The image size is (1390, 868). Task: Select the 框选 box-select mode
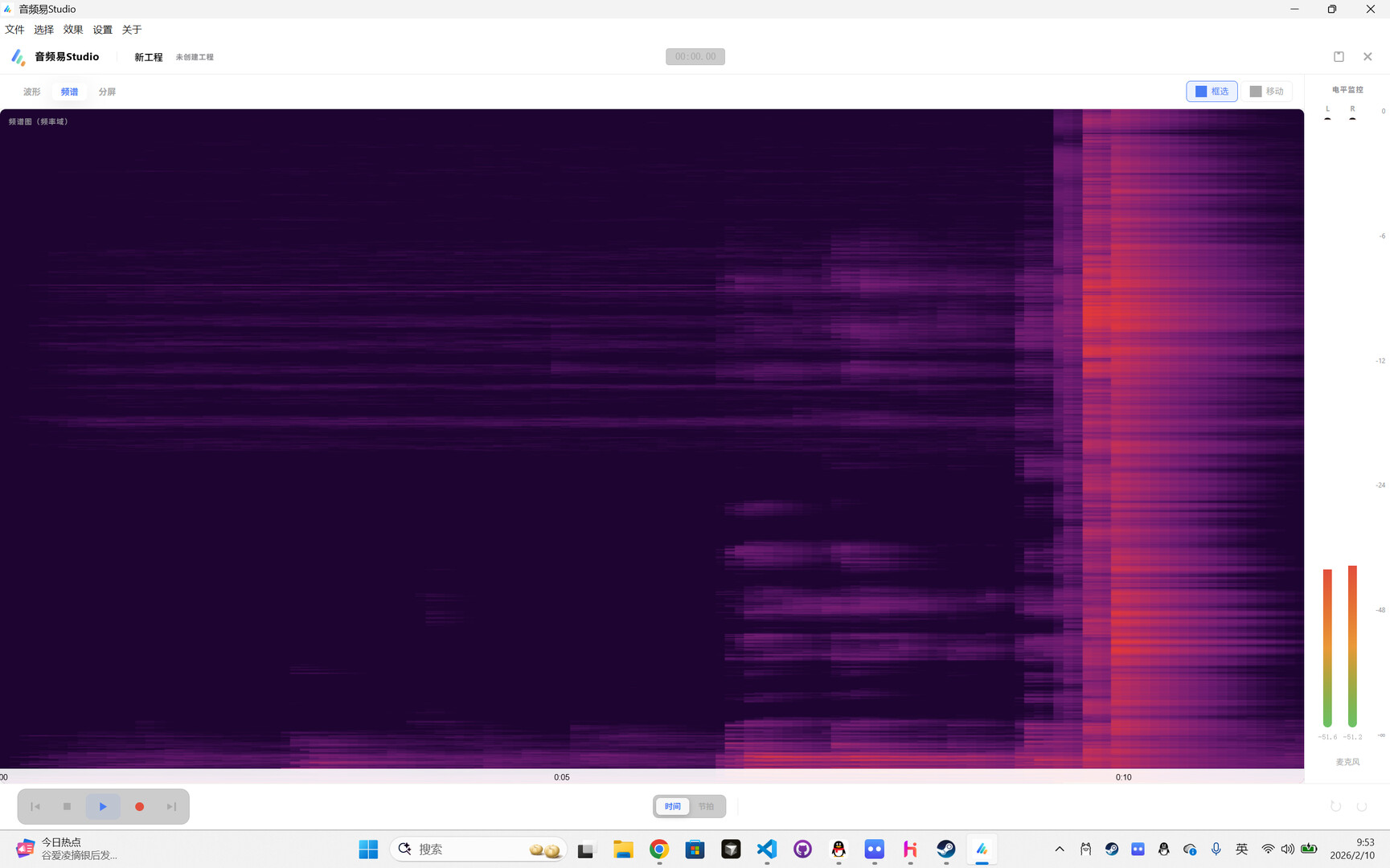coord(1212,91)
